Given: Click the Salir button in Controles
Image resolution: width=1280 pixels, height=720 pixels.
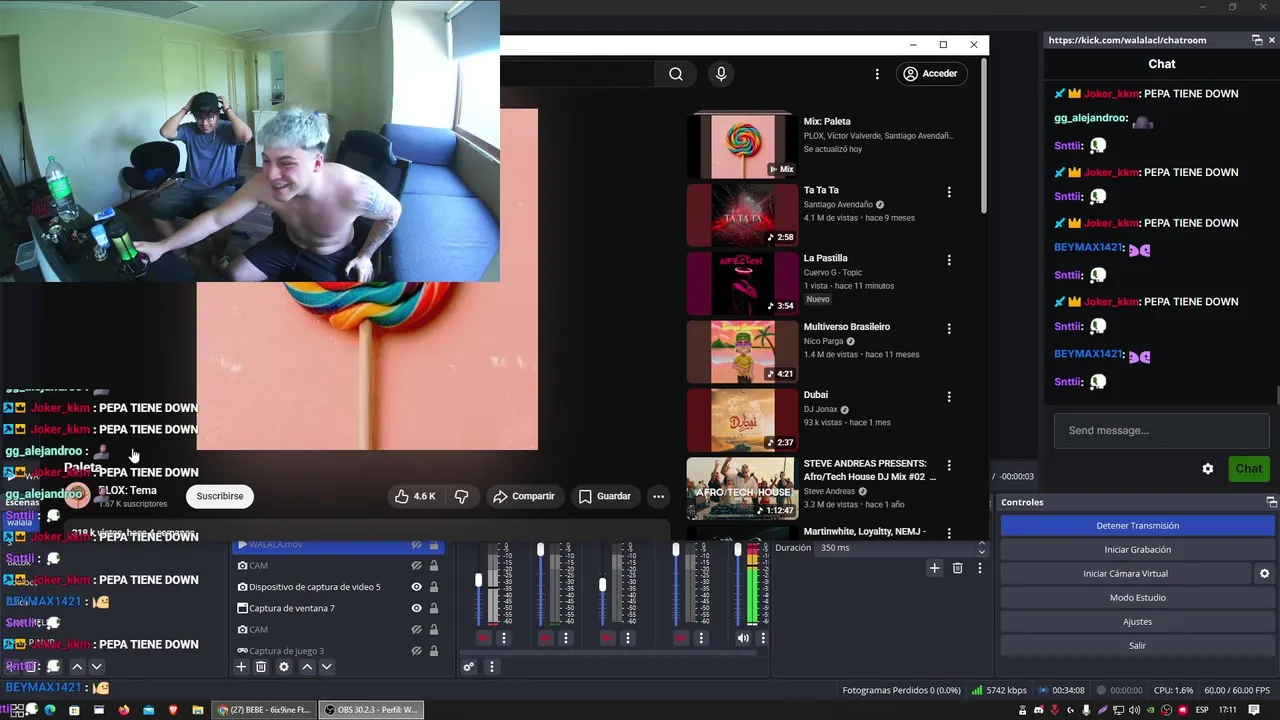Looking at the screenshot, I should (1137, 646).
